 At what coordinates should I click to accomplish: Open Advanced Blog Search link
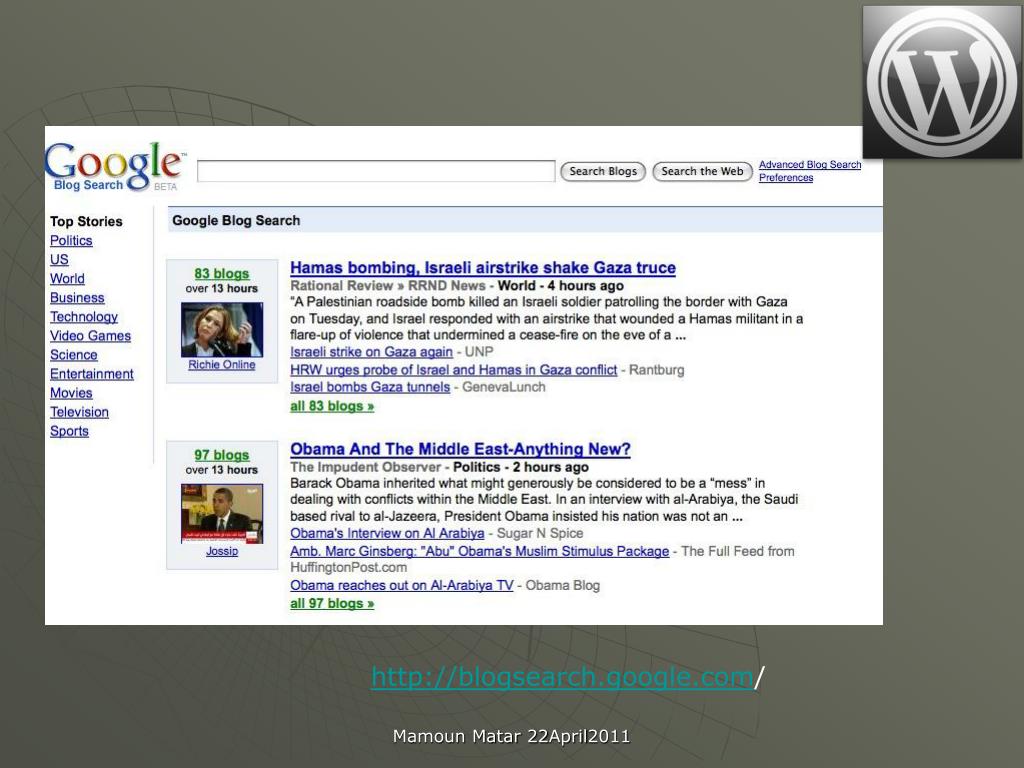[810, 165]
